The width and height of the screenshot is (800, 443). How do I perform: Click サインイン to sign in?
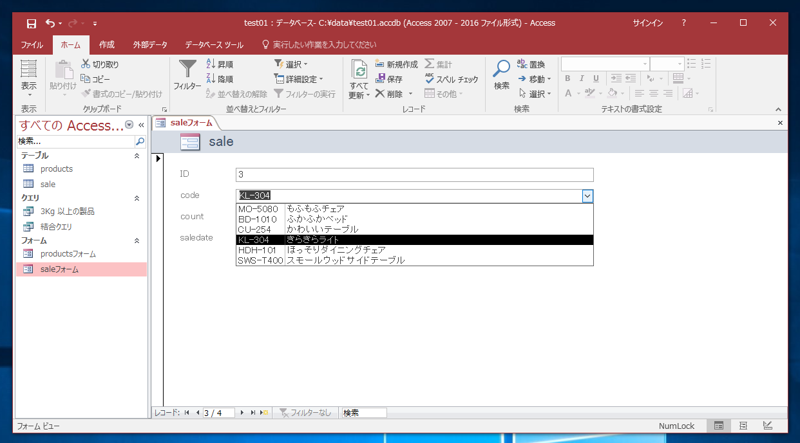coord(648,23)
